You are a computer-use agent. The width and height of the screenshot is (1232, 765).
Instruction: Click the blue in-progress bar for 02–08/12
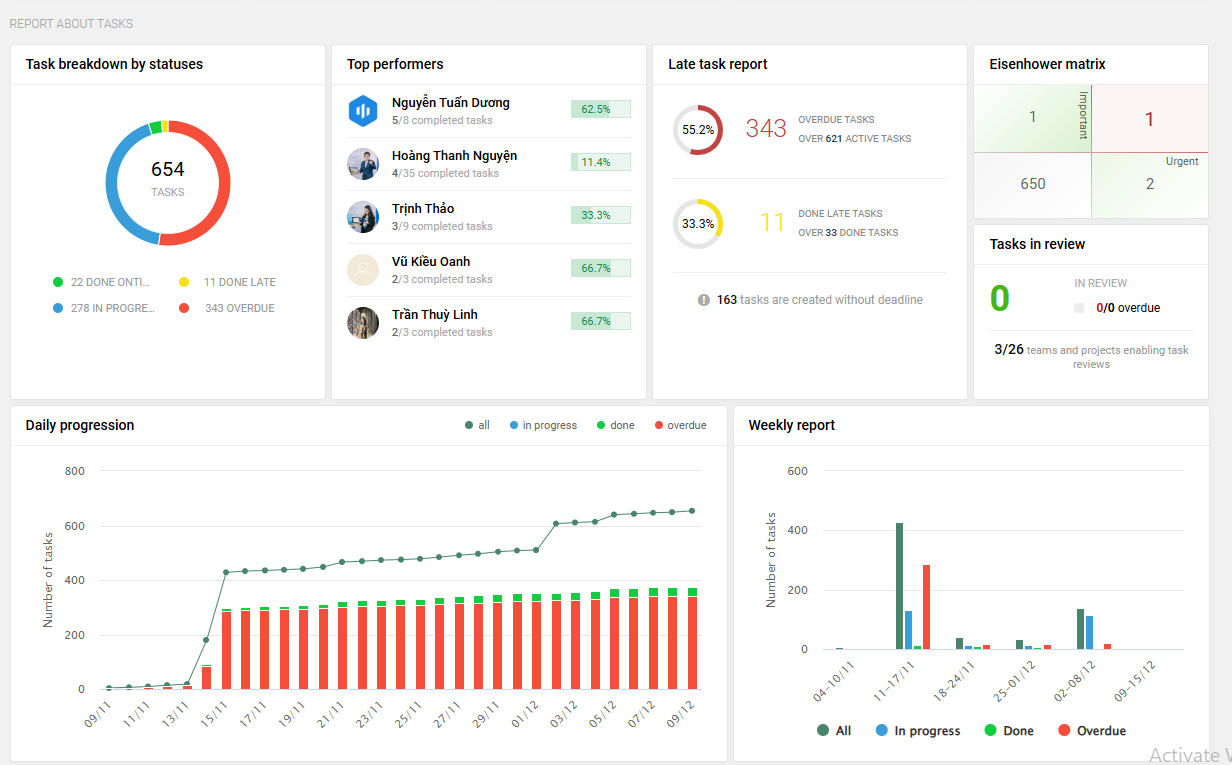[1089, 632]
